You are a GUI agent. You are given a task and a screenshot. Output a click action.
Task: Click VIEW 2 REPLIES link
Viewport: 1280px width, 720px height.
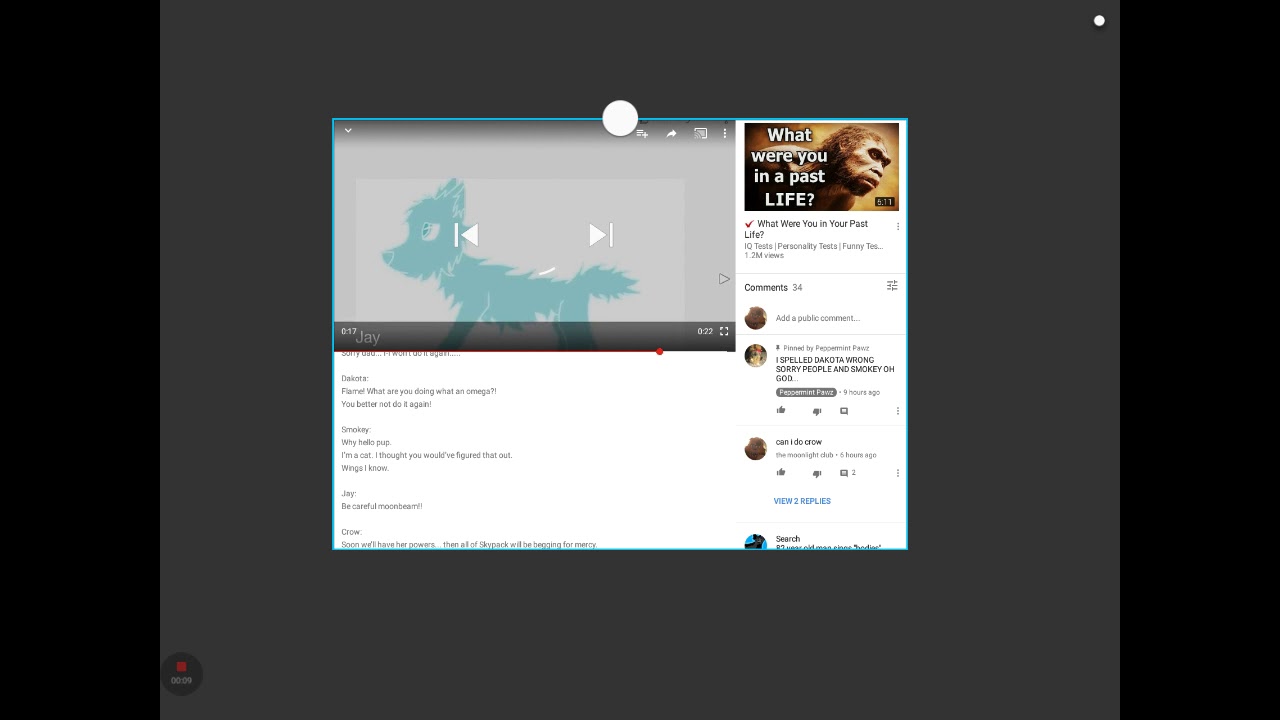(802, 501)
